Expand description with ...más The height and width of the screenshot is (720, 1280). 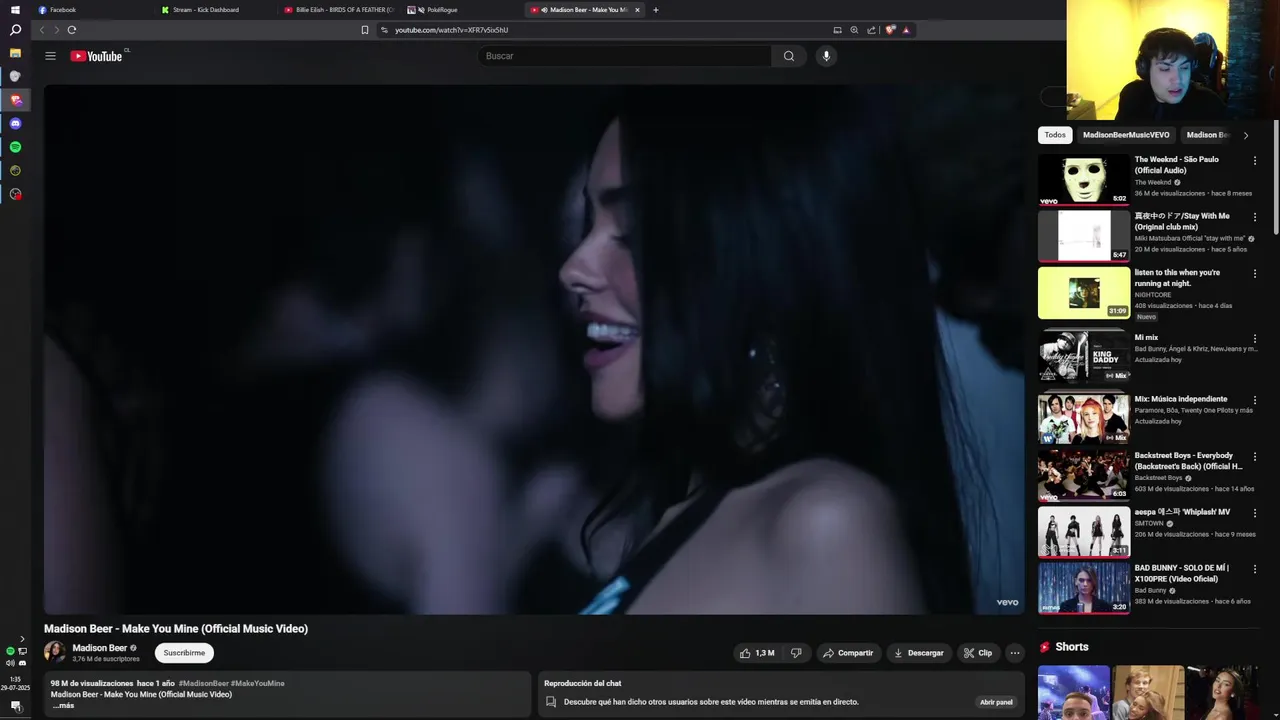coord(63,705)
